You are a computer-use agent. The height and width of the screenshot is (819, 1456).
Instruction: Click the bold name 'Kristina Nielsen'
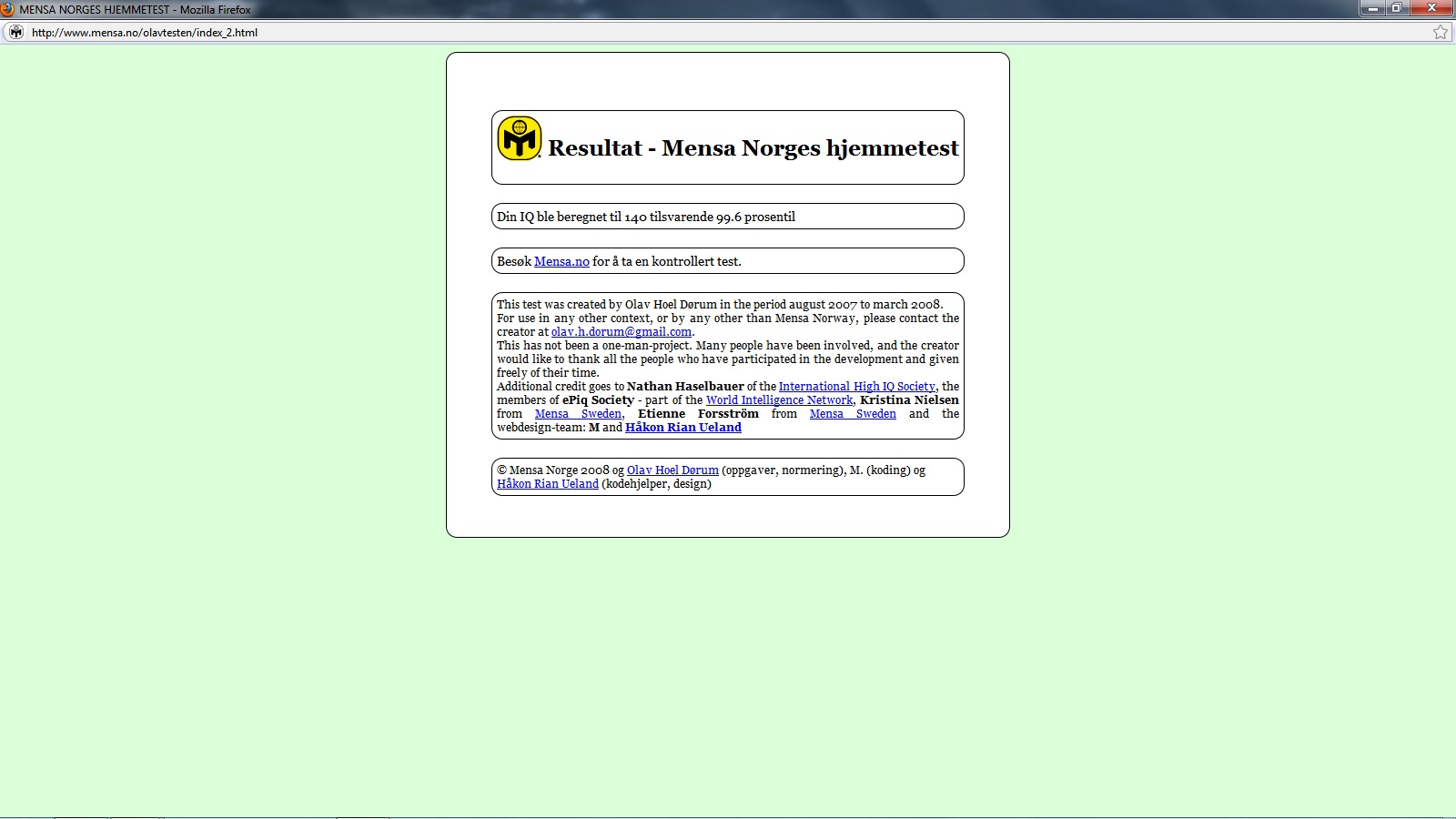coord(909,400)
